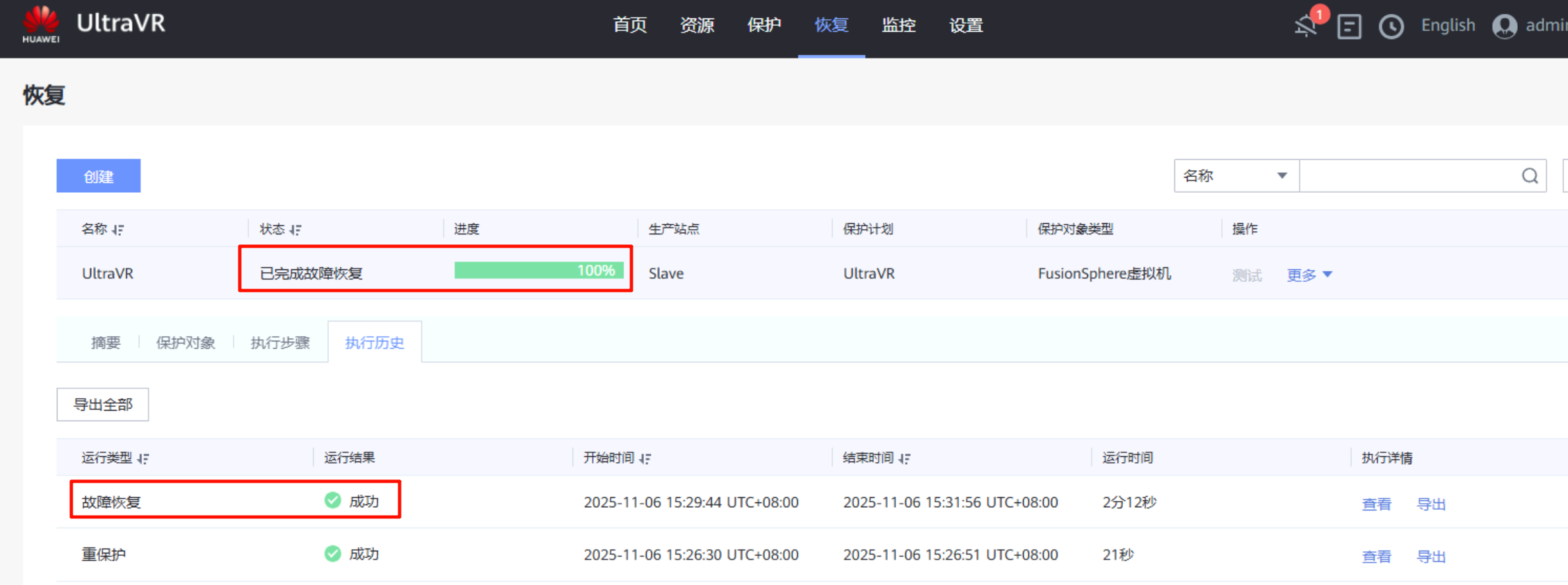Open the 名称 search filter dropdown

[x=1236, y=176]
